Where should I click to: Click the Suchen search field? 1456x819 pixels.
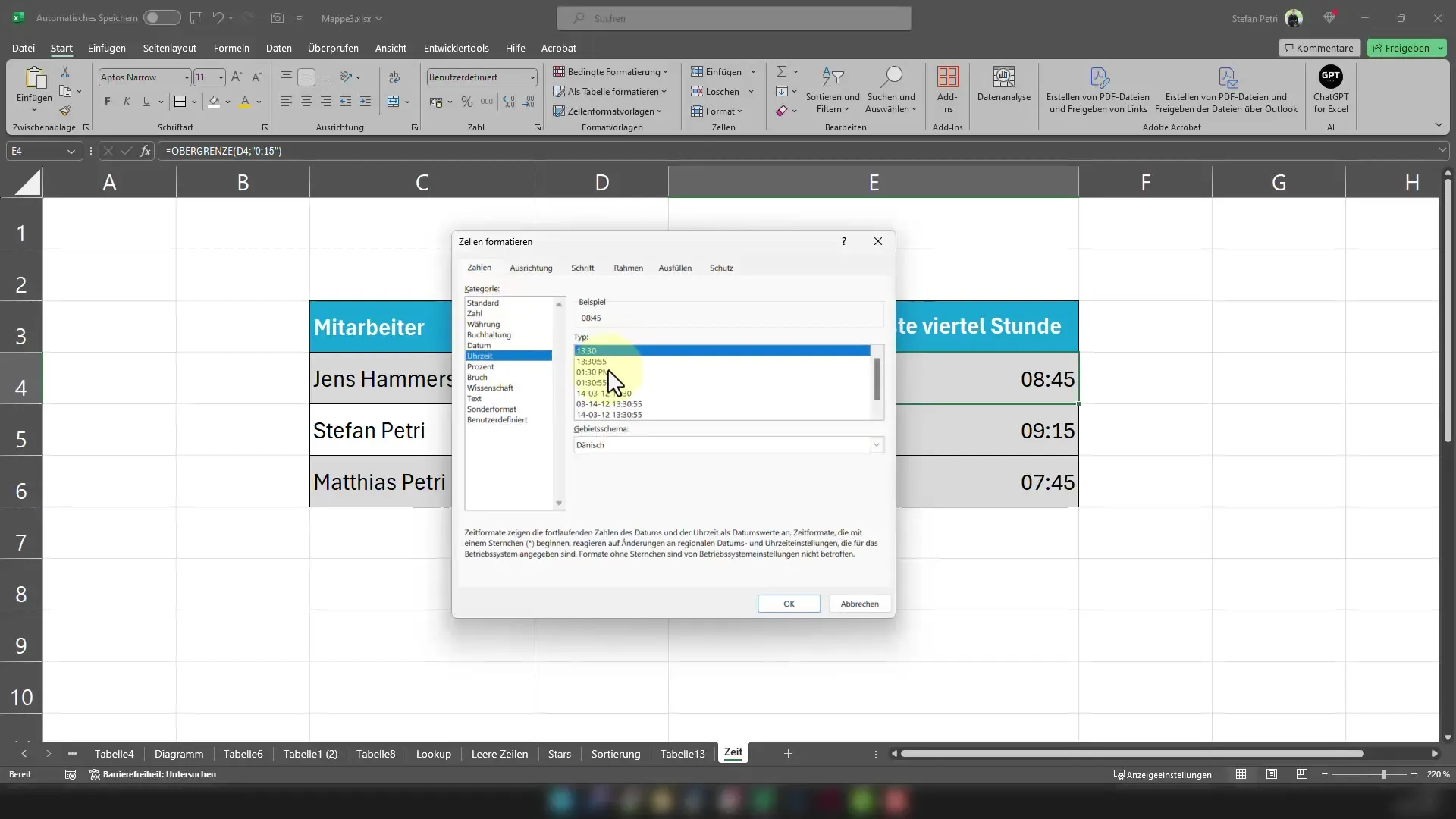pos(733,18)
